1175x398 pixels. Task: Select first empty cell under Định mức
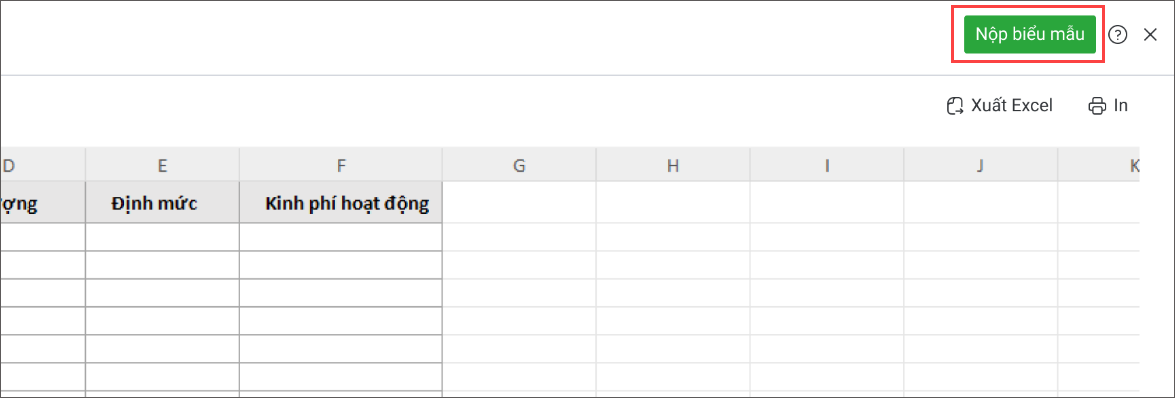coord(163,237)
